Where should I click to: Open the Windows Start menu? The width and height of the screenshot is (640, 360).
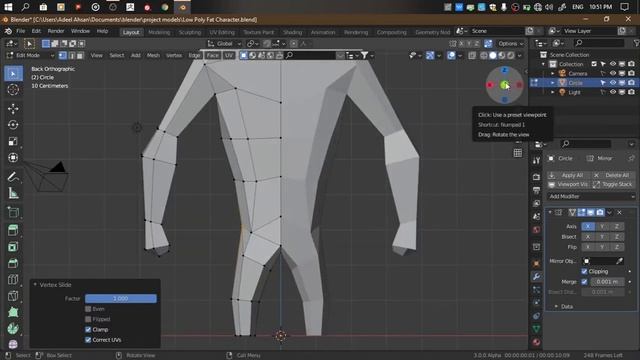8,7
